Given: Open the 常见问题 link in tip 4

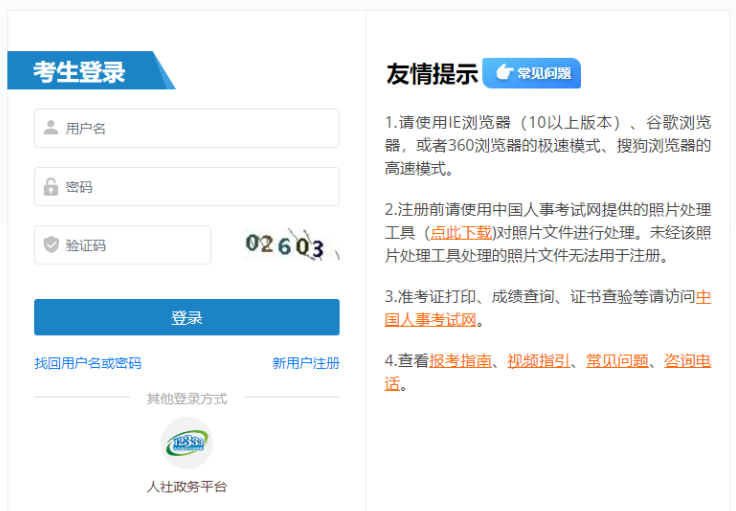Looking at the screenshot, I should 617,361.
